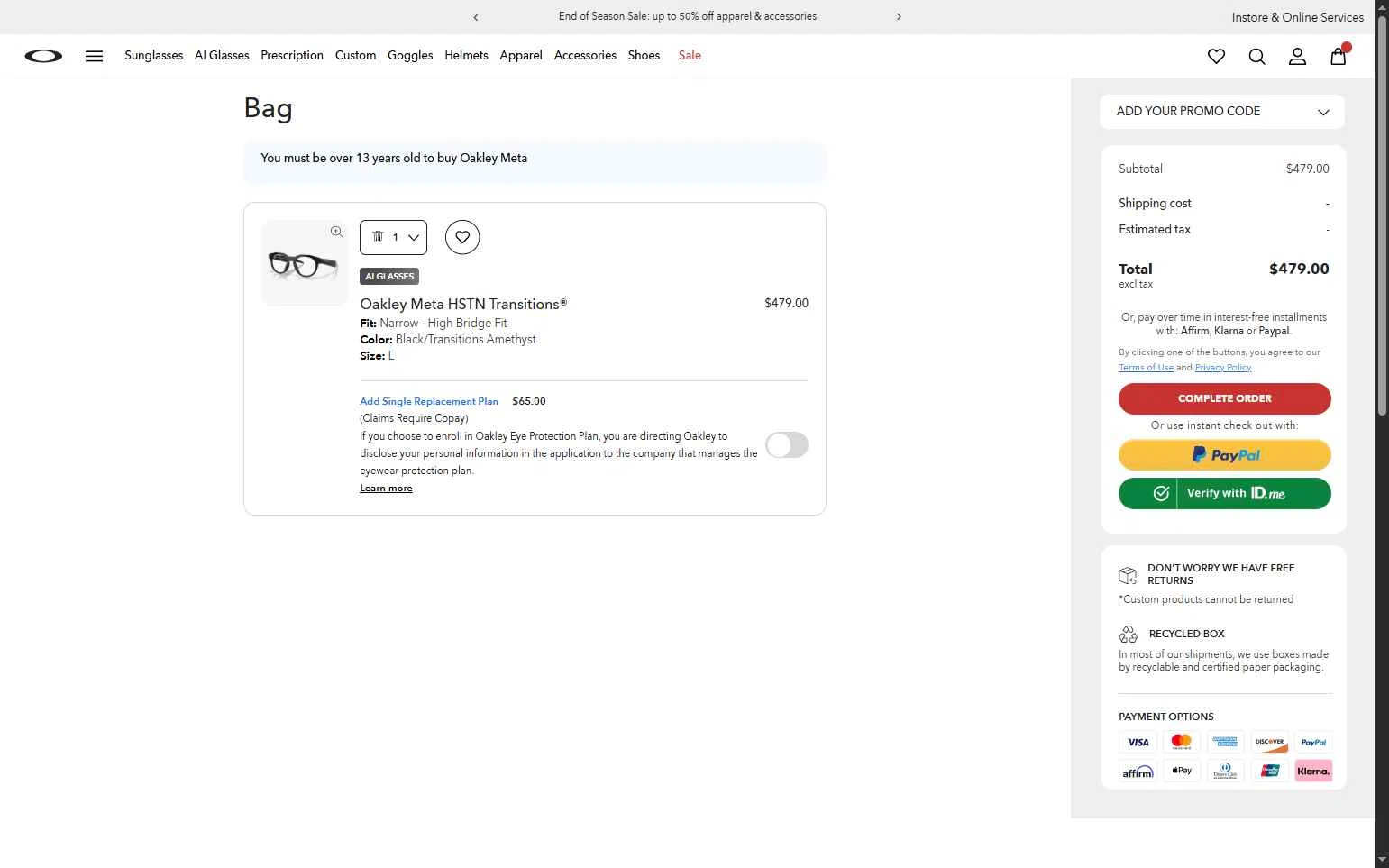1389x868 pixels.
Task: Select UnionPay payment icon
Action: point(1269,772)
